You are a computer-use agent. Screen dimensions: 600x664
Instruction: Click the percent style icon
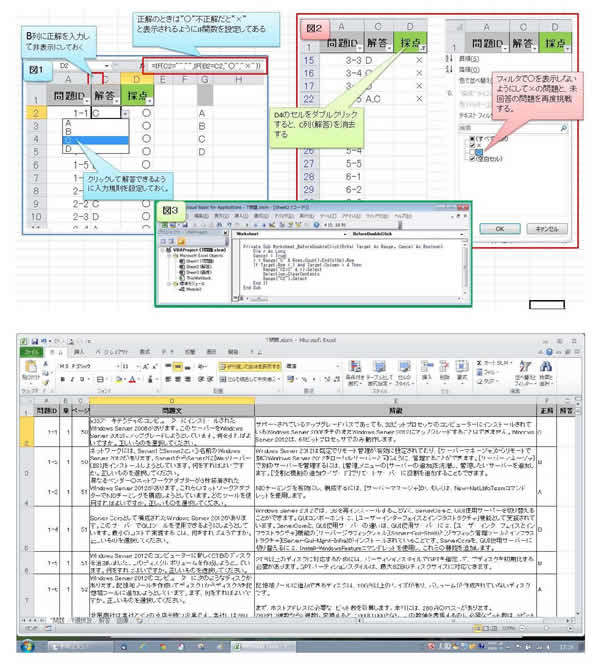(304, 379)
